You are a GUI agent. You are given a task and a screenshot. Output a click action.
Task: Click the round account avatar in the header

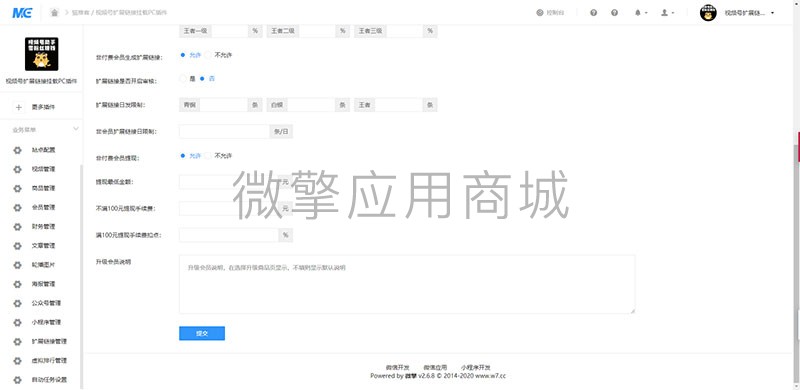[x=708, y=13]
